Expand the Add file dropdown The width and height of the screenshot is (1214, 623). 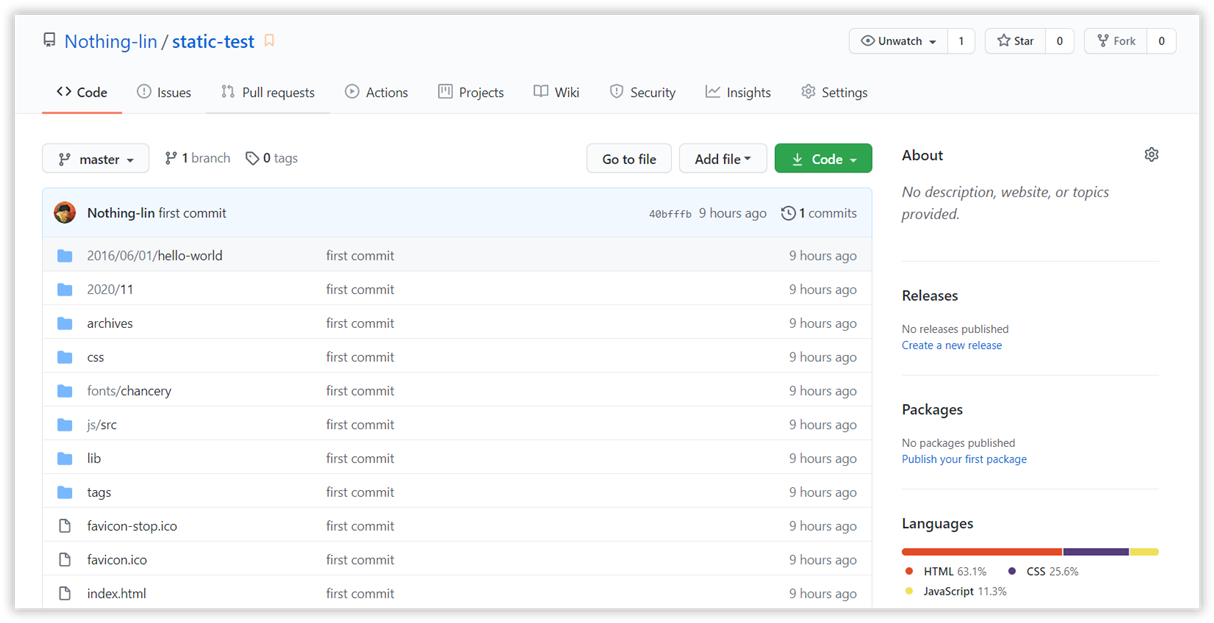pos(722,159)
